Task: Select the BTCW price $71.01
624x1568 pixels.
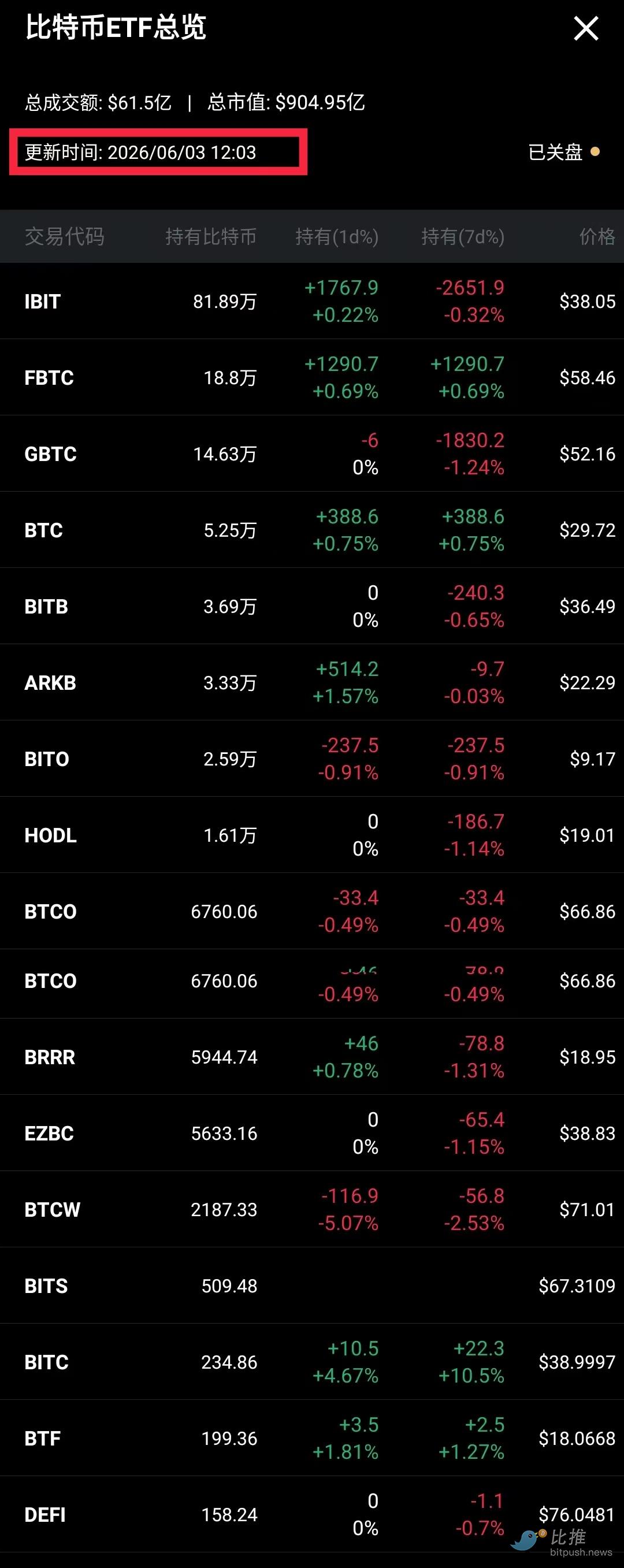Action: click(588, 1209)
